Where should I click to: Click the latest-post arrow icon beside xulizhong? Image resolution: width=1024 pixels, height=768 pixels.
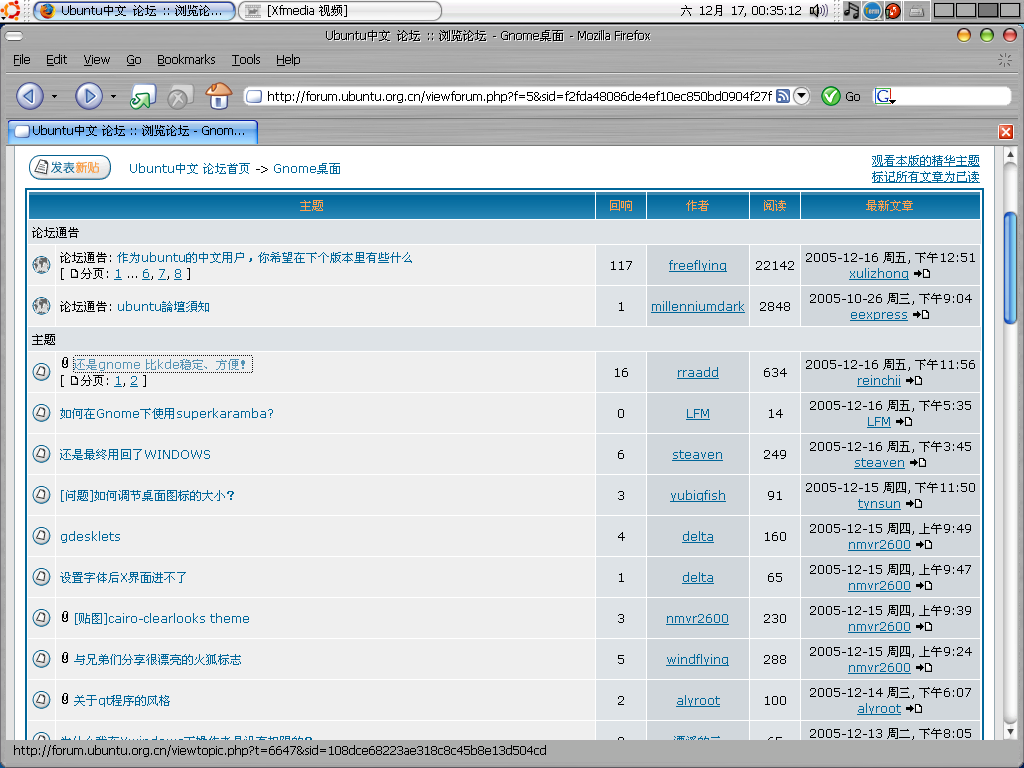pyautogui.click(x=921, y=274)
